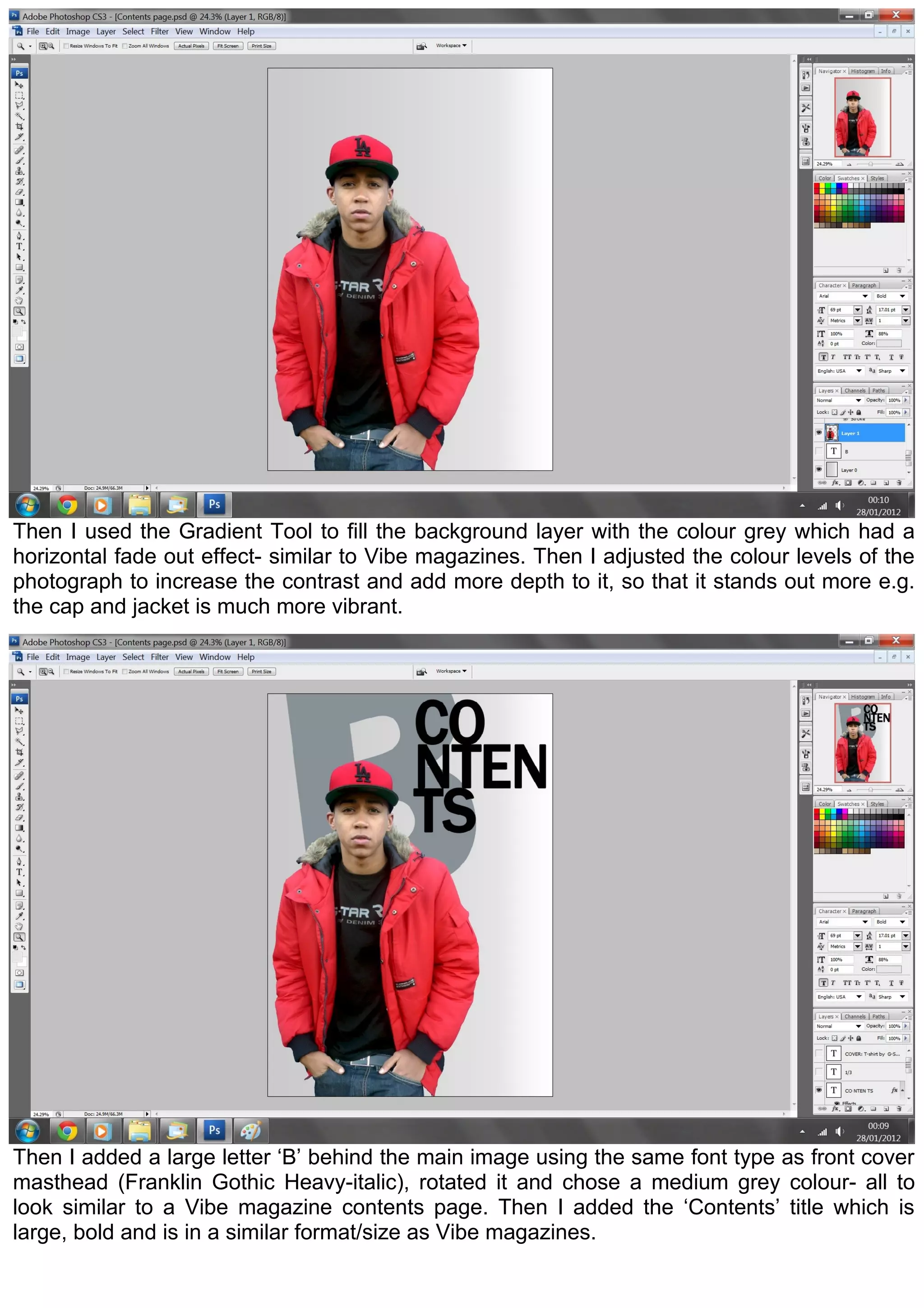
Task: Open the Bold font style dropdown in upper Character panel
Action: pos(891,296)
